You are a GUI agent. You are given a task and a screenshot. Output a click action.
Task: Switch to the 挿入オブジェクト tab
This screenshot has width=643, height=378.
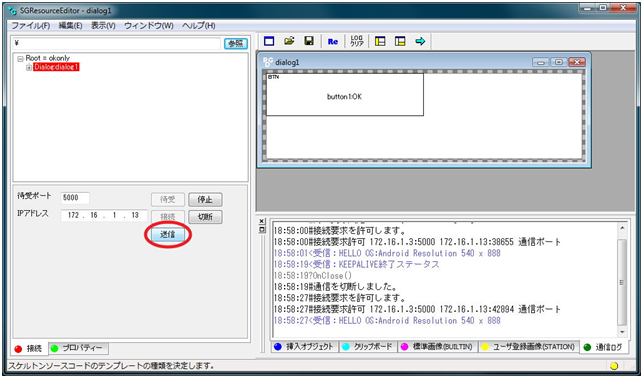pyautogui.click(x=305, y=347)
